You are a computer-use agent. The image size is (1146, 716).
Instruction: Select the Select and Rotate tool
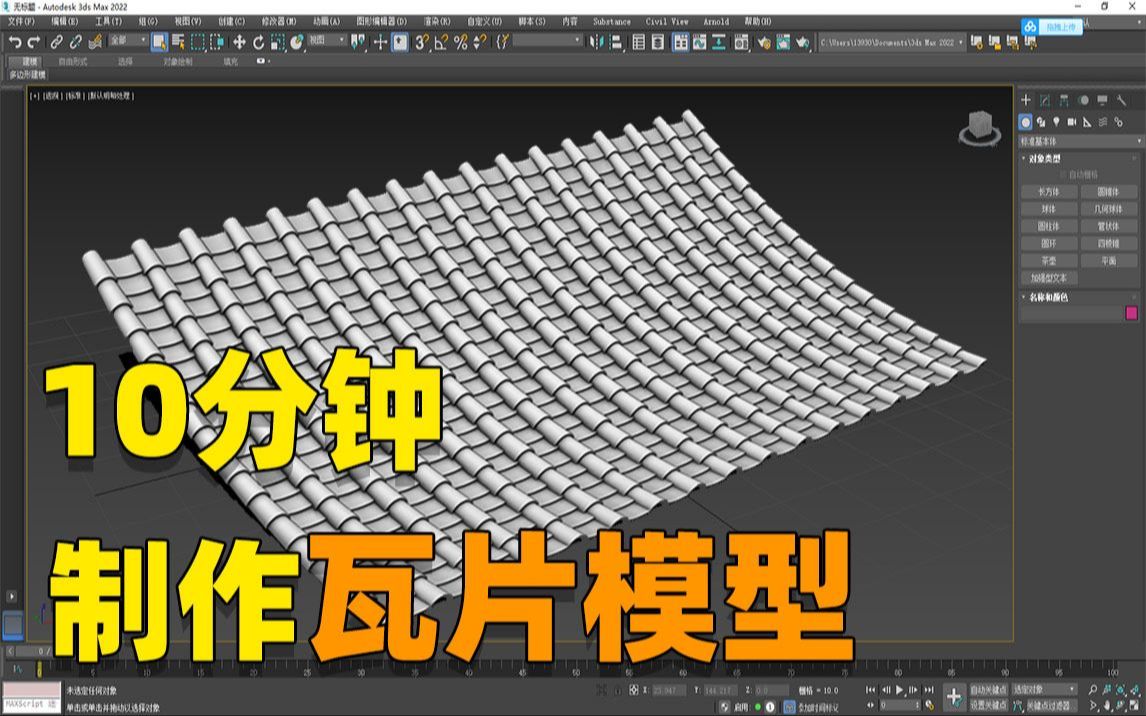point(258,42)
